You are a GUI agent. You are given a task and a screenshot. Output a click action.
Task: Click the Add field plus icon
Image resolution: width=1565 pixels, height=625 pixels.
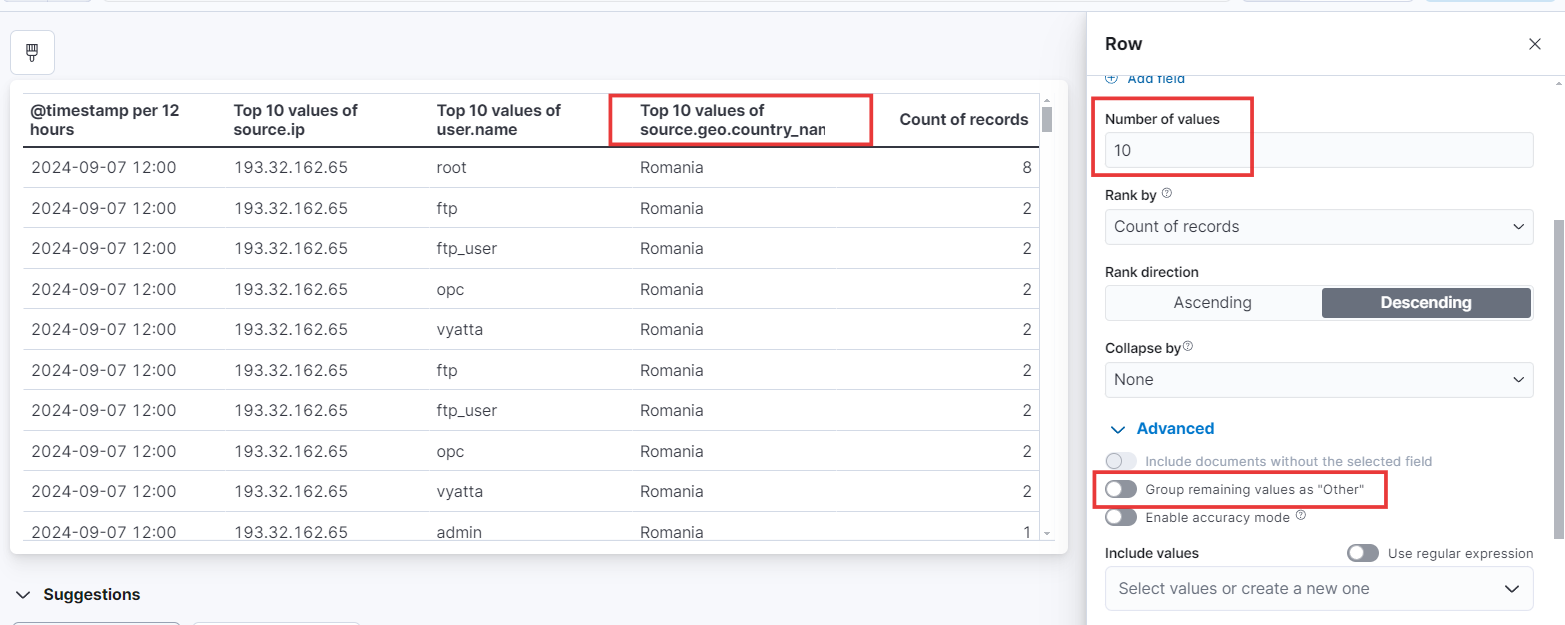[x=1112, y=78]
